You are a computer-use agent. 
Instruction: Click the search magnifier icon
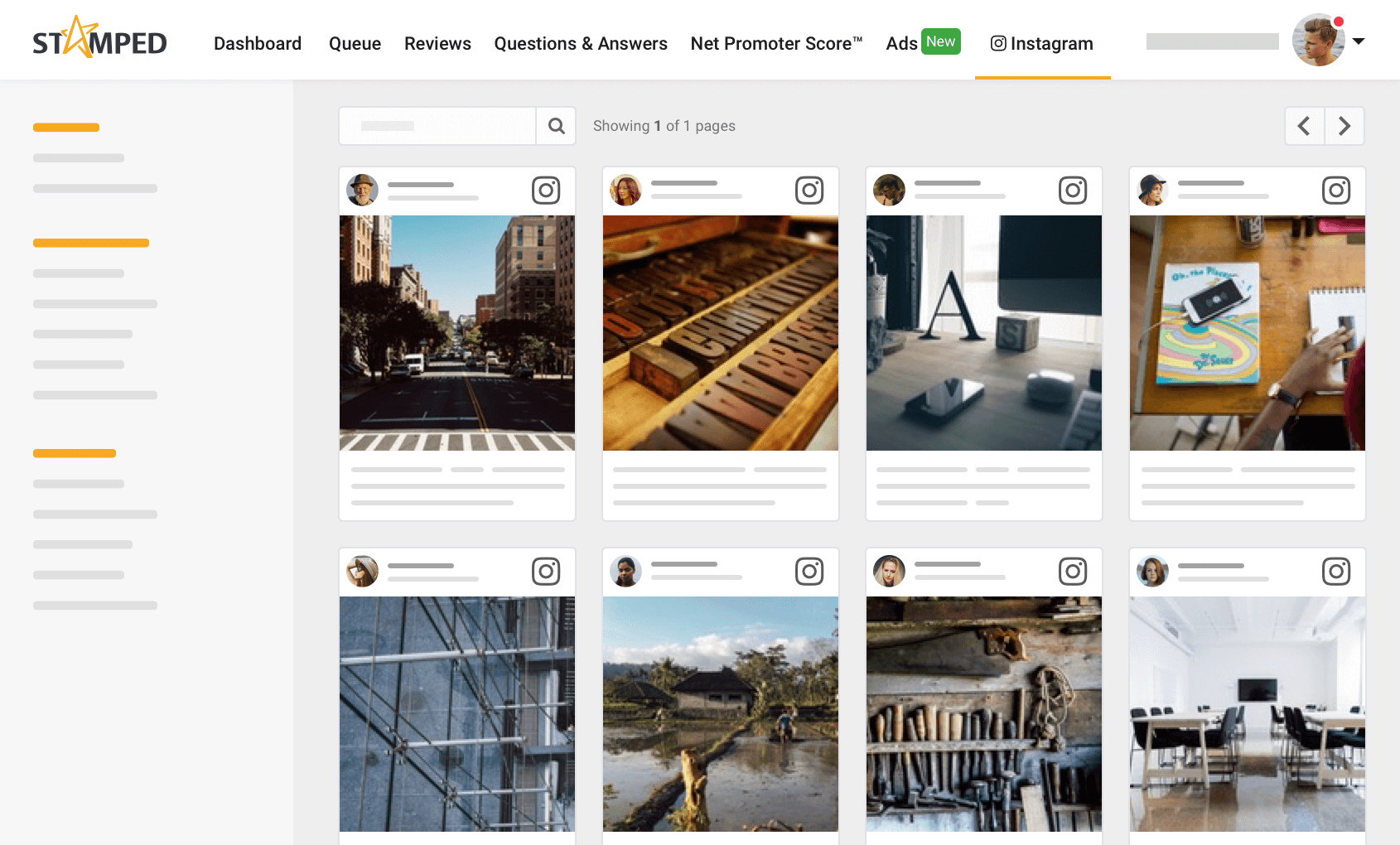[x=557, y=126]
